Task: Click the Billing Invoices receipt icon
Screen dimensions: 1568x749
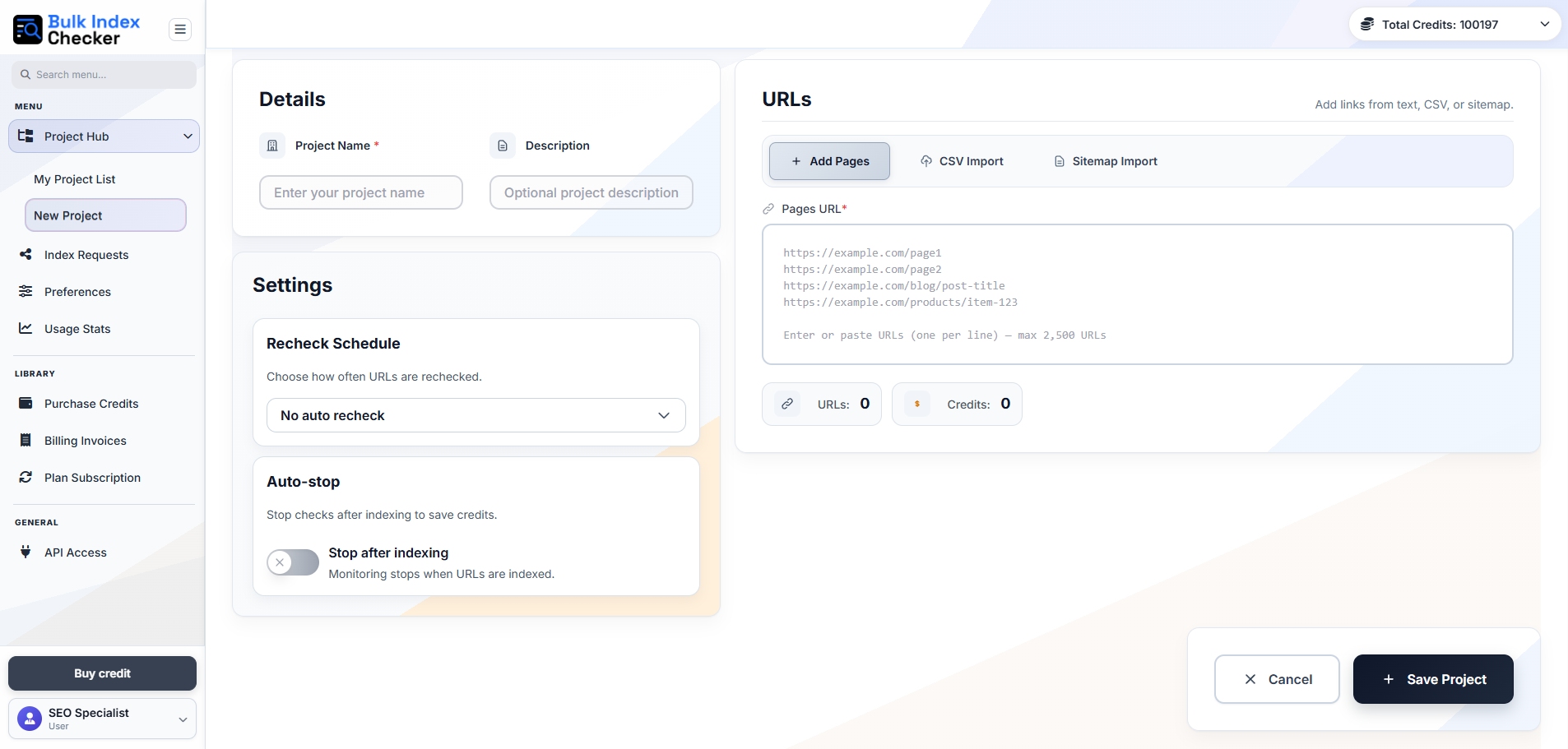Action: [x=26, y=441]
